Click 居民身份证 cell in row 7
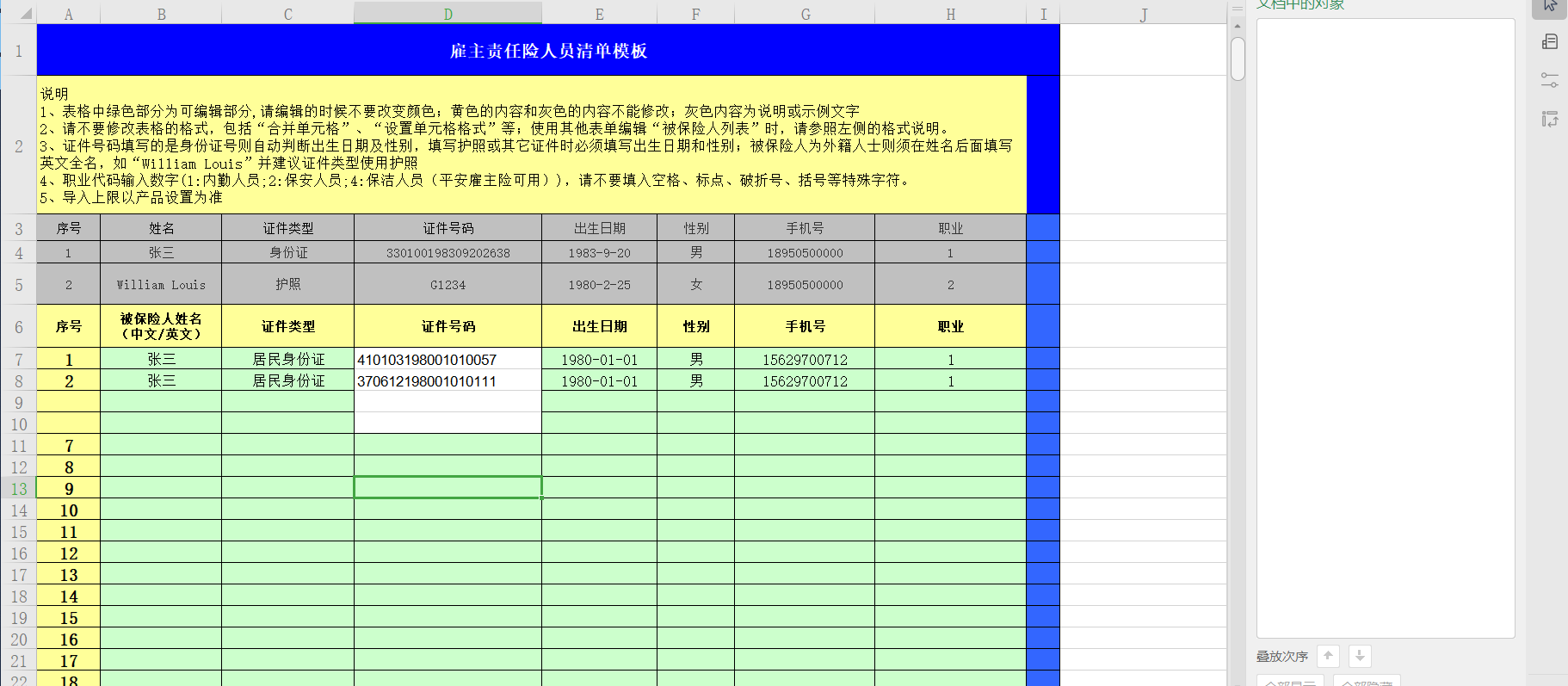Image resolution: width=1568 pixels, height=686 pixels. pos(287,359)
